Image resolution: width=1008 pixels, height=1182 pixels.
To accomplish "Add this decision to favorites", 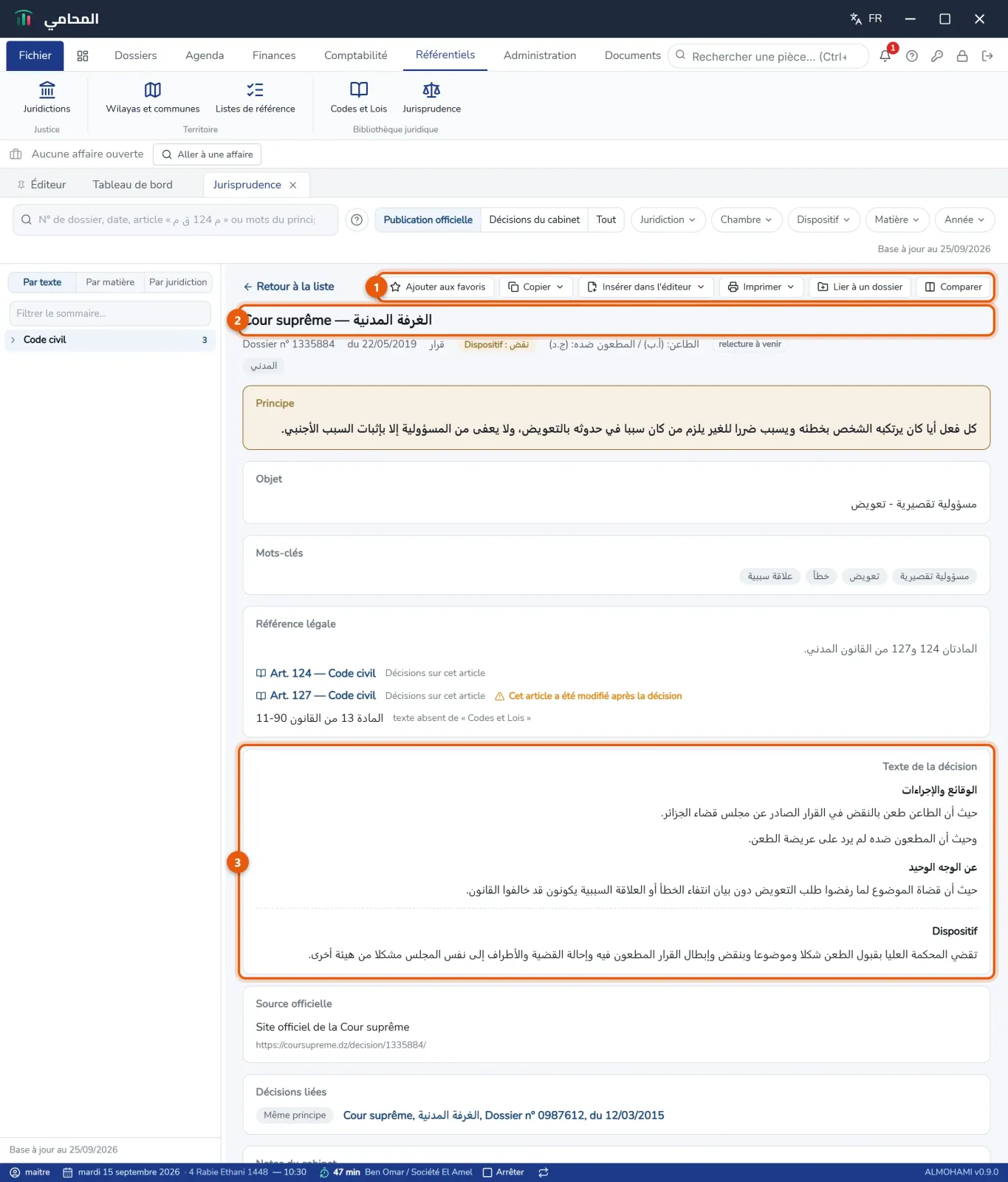I will (438, 287).
